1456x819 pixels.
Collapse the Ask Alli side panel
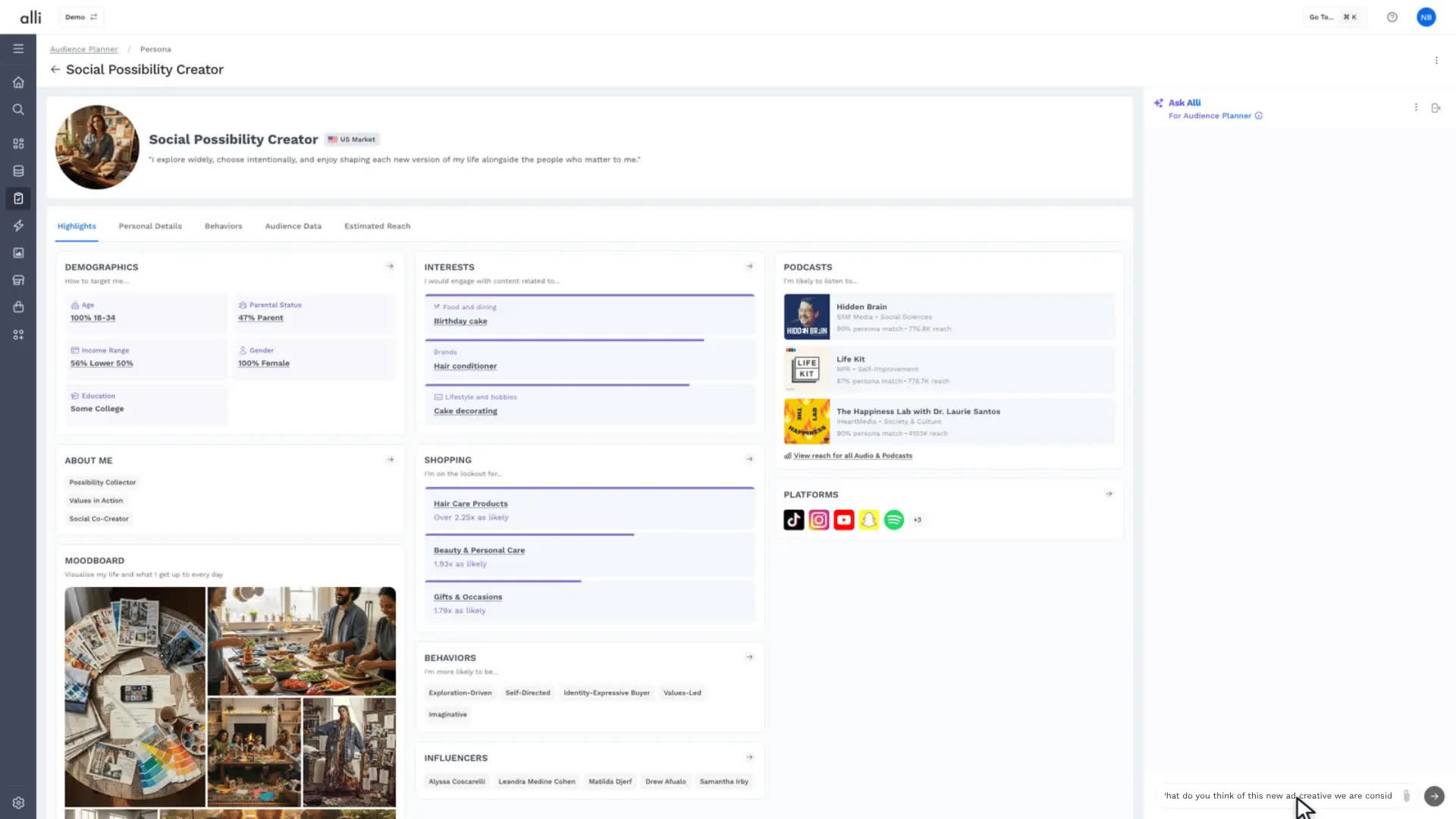(1436, 108)
